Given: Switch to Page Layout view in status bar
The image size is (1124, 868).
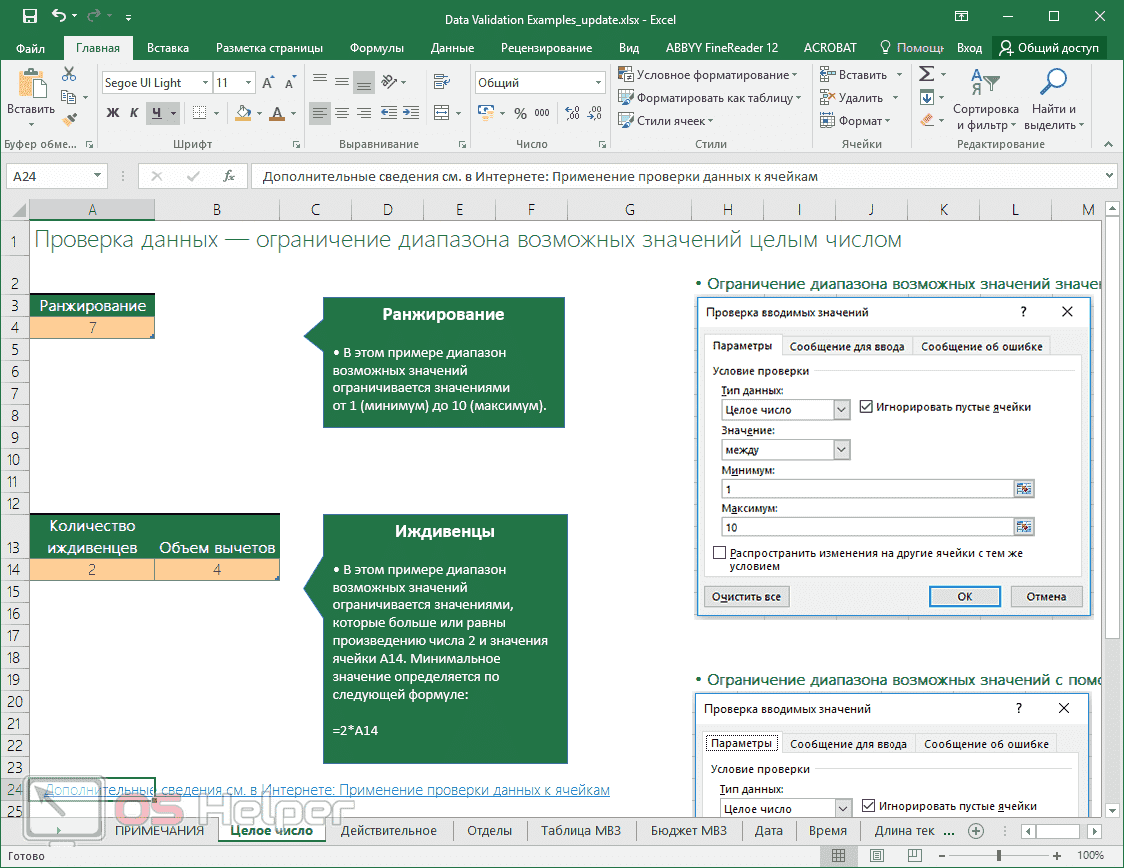Looking at the screenshot, I should click(876, 856).
